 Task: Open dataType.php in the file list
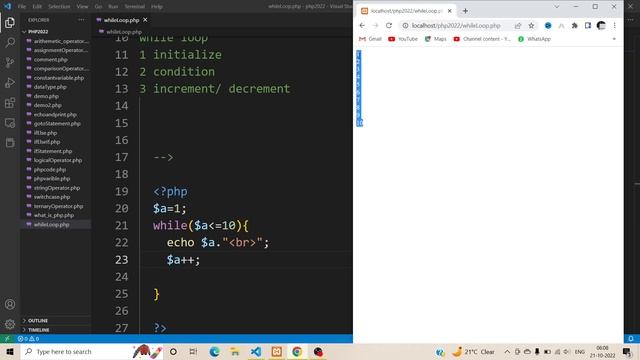point(50,87)
